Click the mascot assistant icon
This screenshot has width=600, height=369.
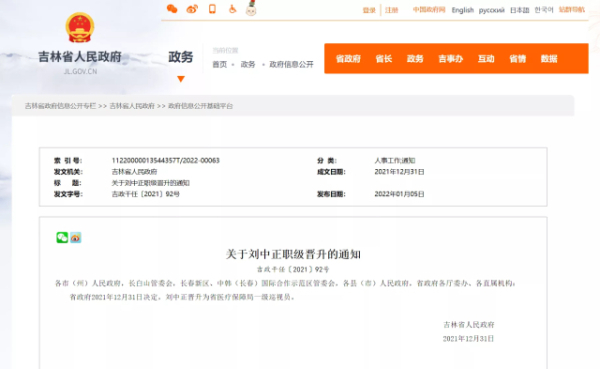coord(251,8)
